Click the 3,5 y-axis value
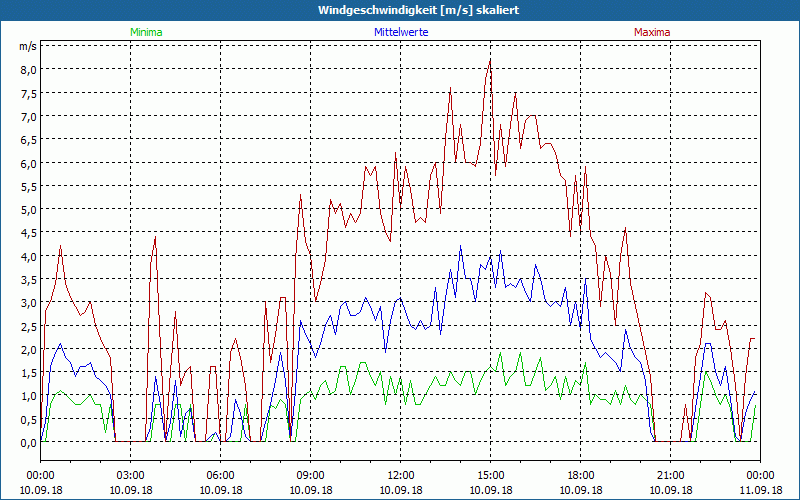Image resolution: width=800 pixels, height=500 pixels. 28,280
